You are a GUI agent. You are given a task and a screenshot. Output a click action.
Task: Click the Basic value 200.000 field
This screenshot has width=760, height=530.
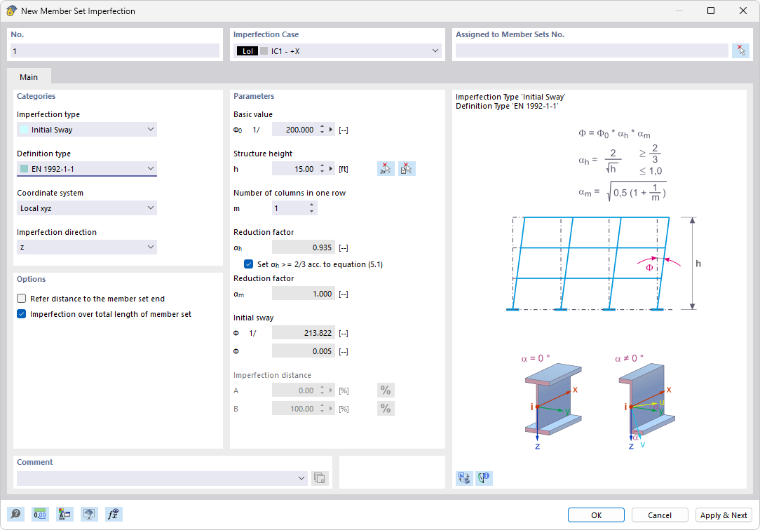(x=294, y=130)
